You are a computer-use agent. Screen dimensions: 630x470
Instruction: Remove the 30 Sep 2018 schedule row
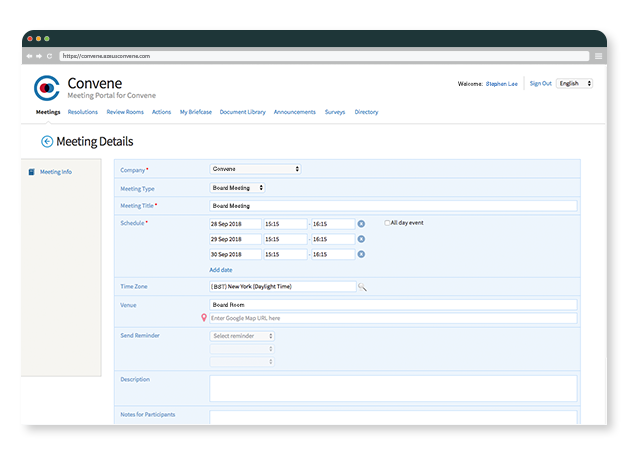click(x=361, y=254)
